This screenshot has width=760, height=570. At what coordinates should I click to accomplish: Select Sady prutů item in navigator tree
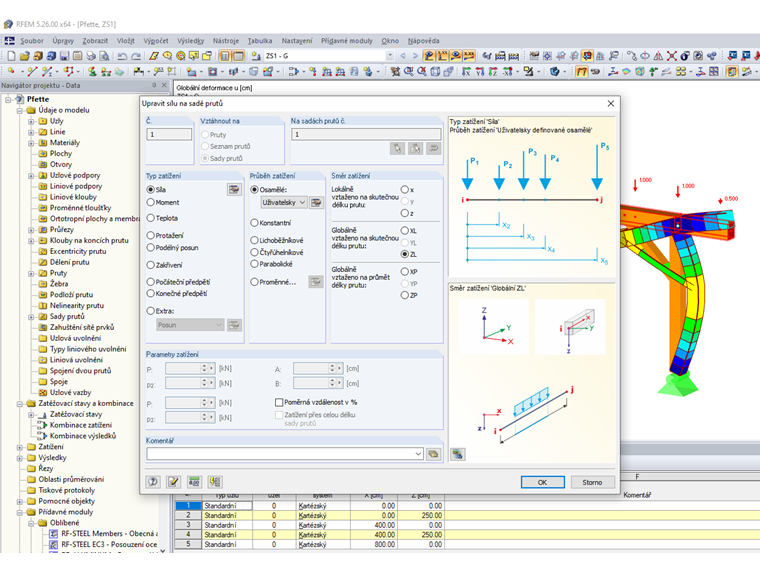(67, 317)
